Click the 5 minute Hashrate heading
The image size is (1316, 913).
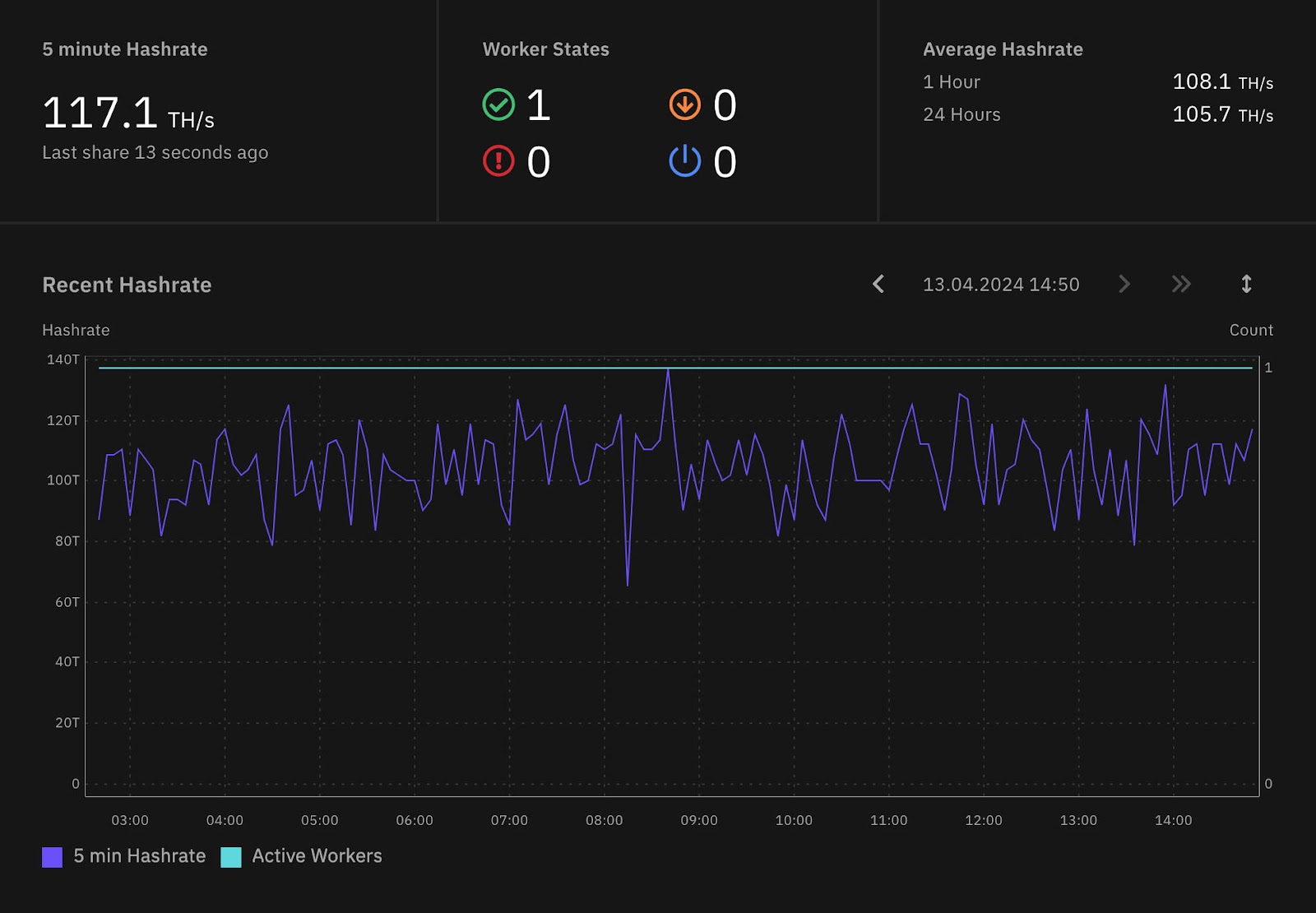click(x=125, y=49)
